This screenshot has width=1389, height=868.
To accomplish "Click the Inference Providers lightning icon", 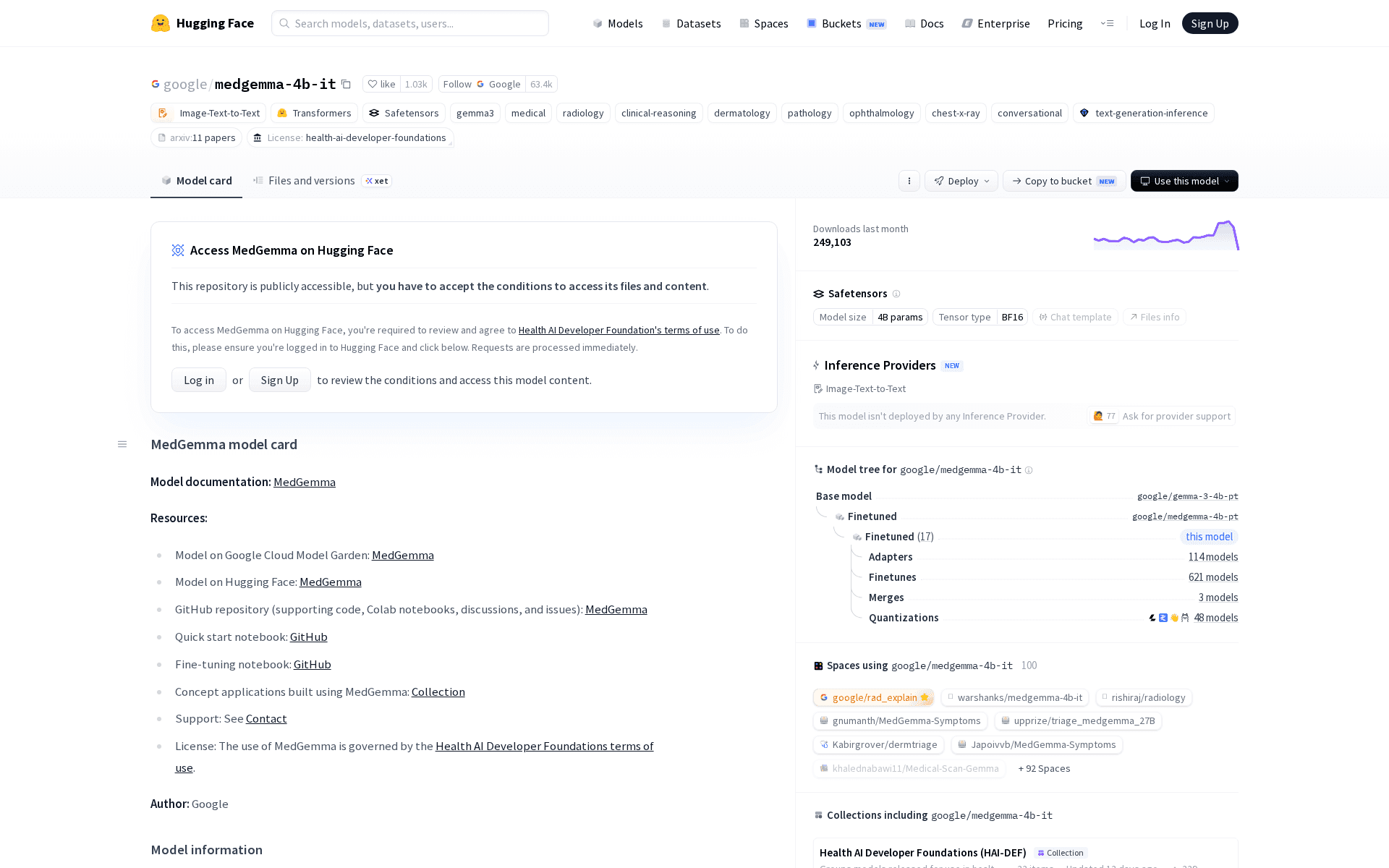I will click(x=817, y=365).
